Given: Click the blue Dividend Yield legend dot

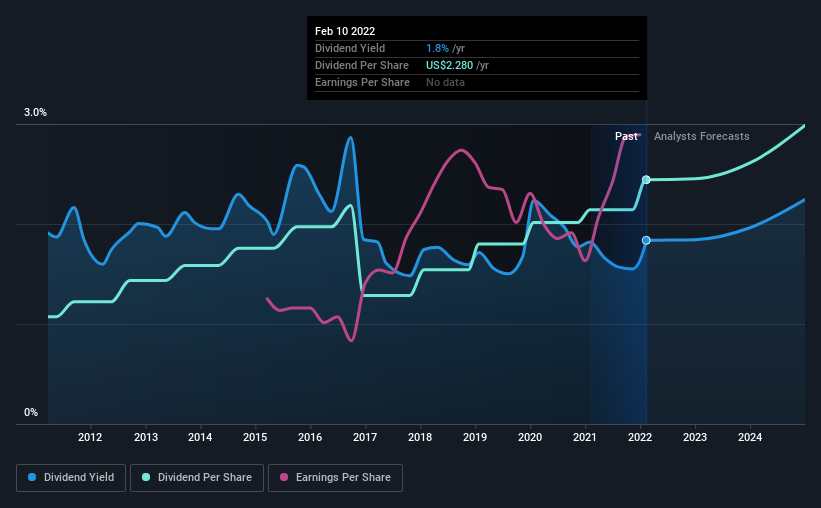Looking at the screenshot, I should pos(32,477).
